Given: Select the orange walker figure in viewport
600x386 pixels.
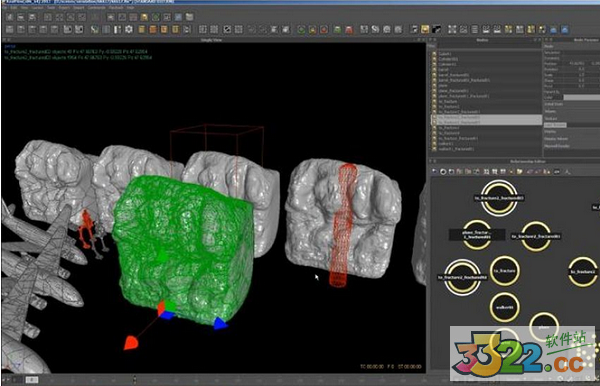Looking at the screenshot, I should pos(87,229).
